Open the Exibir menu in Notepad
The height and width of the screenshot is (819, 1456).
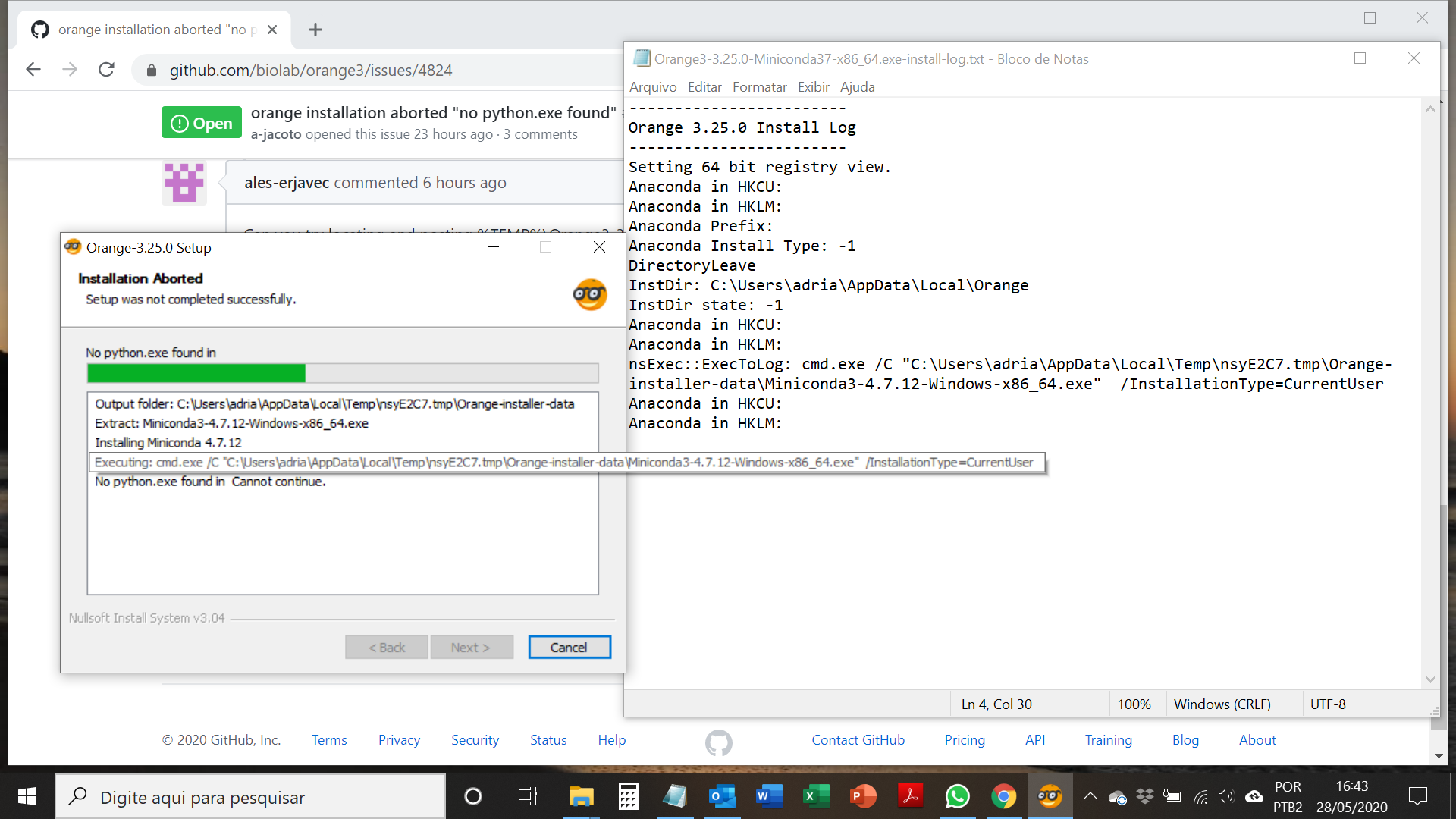tap(813, 87)
